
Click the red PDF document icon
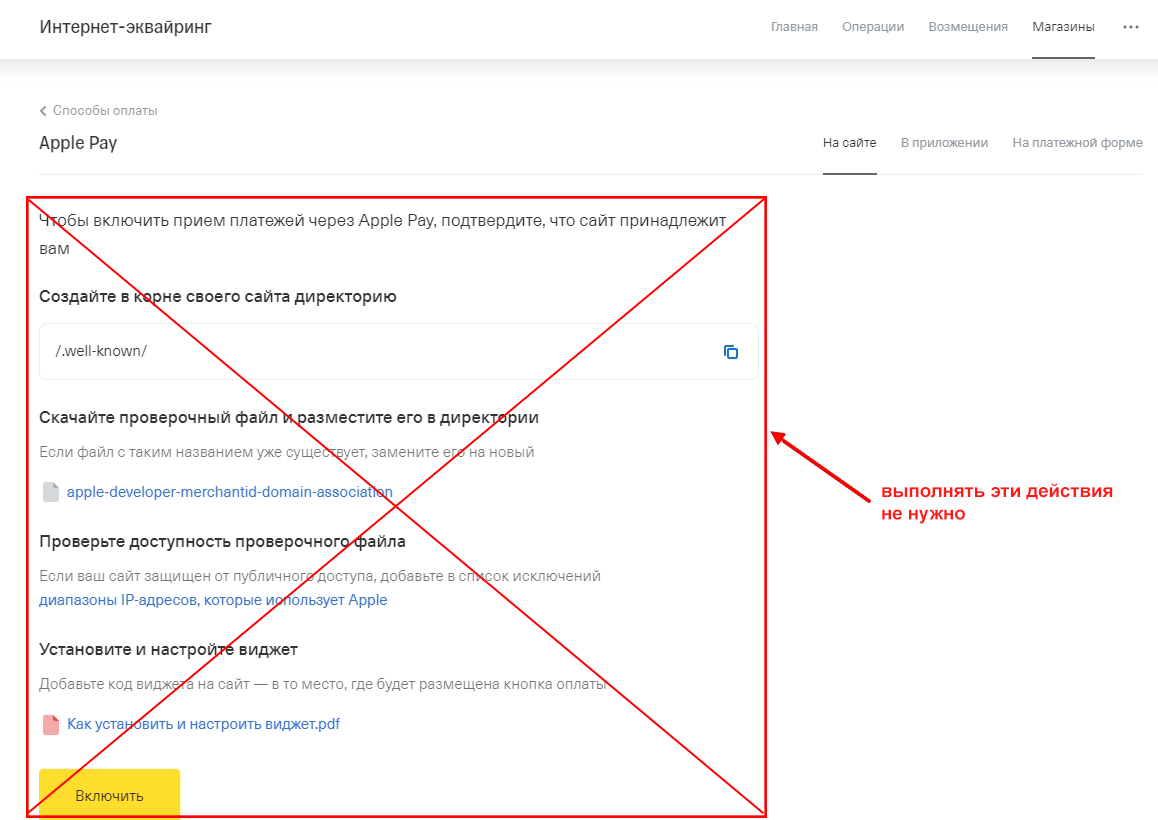click(x=51, y=724)
